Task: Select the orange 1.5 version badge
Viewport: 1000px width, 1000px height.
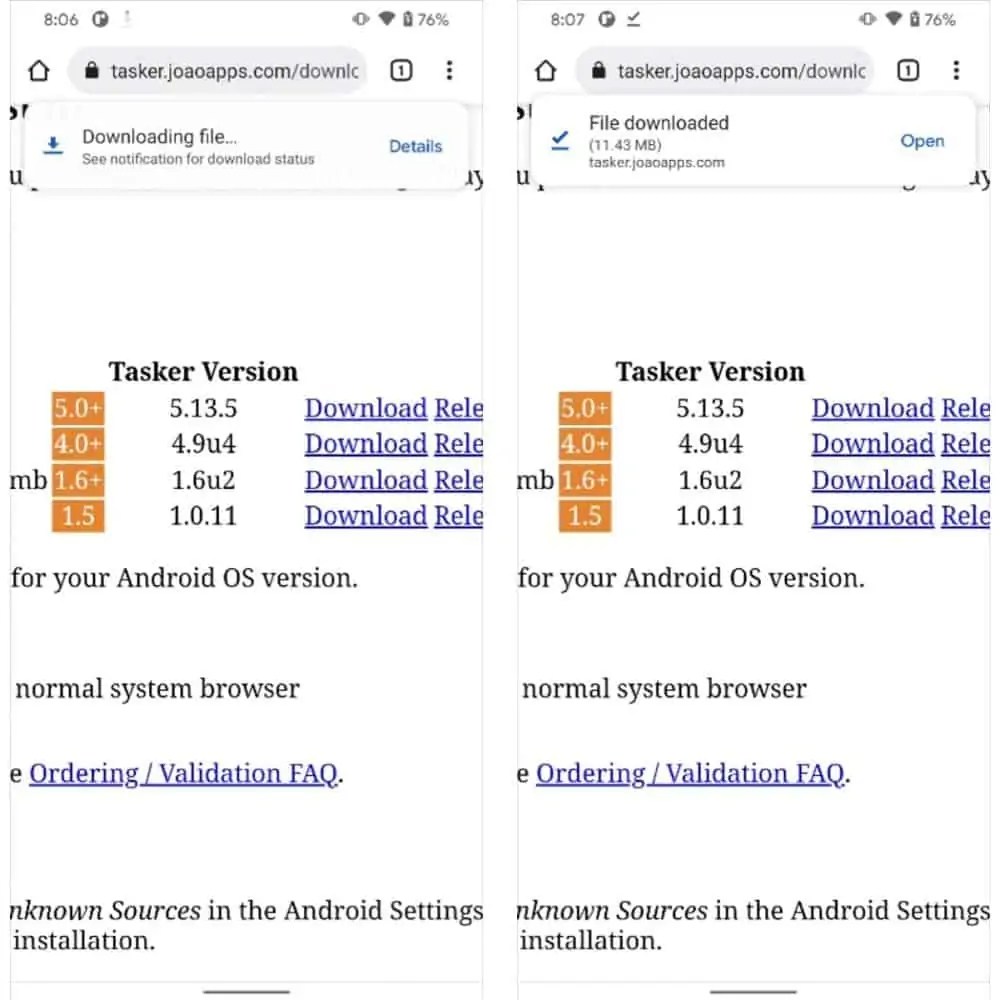Action: [x=78, y=516]
